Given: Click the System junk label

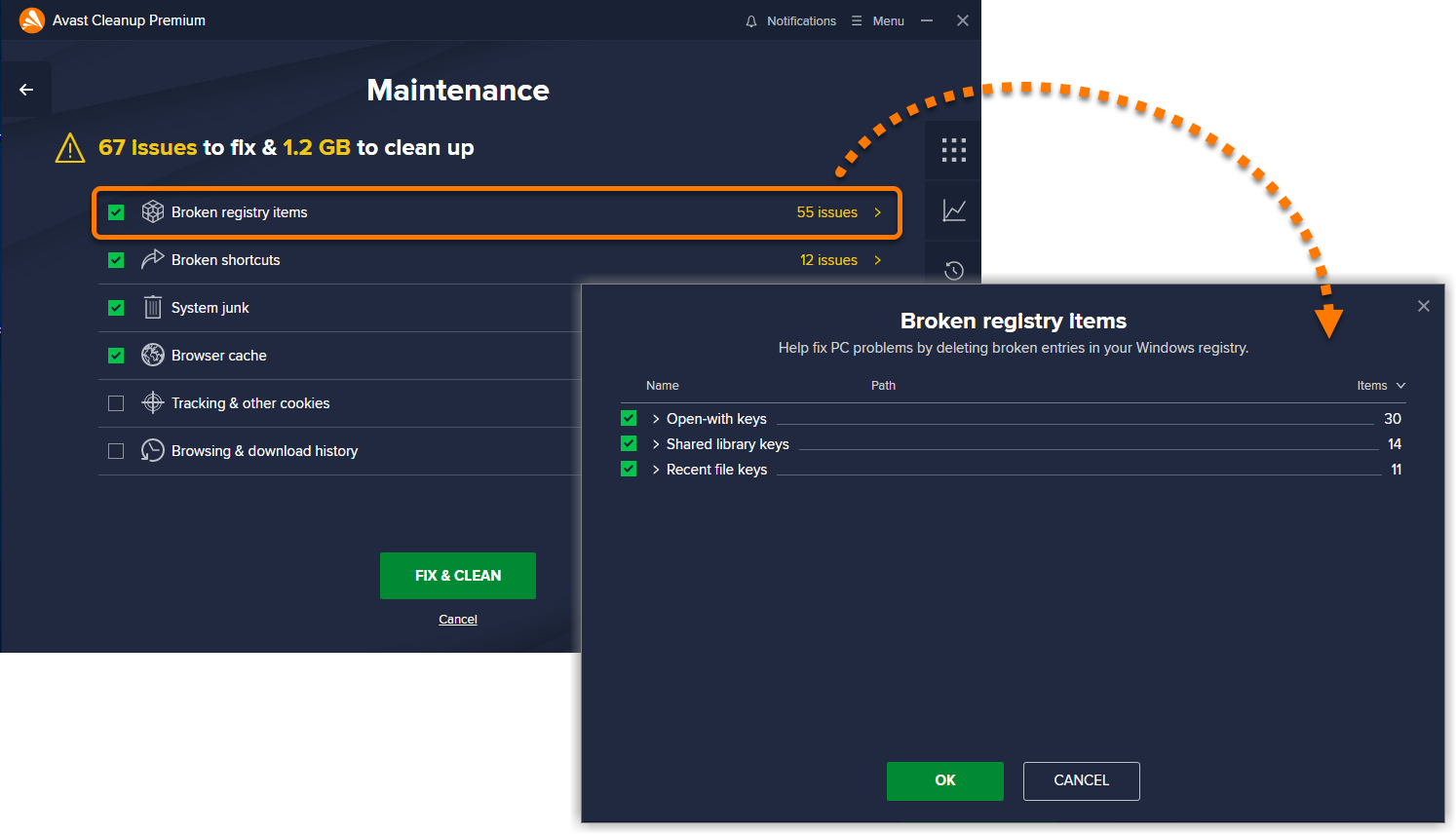Looking at the screenshot, I should (211, 308).
